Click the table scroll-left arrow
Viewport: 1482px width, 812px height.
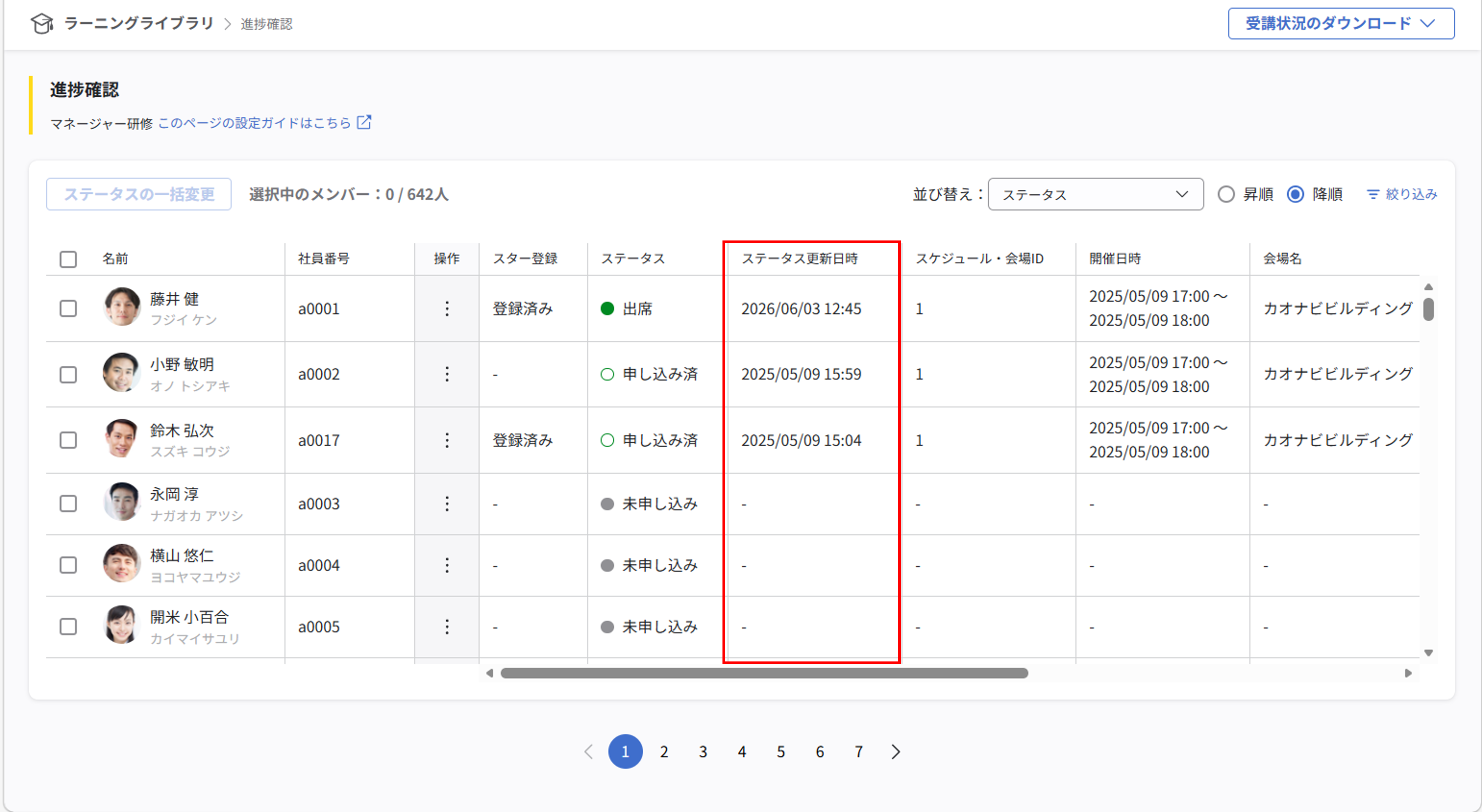pos(490,673)
